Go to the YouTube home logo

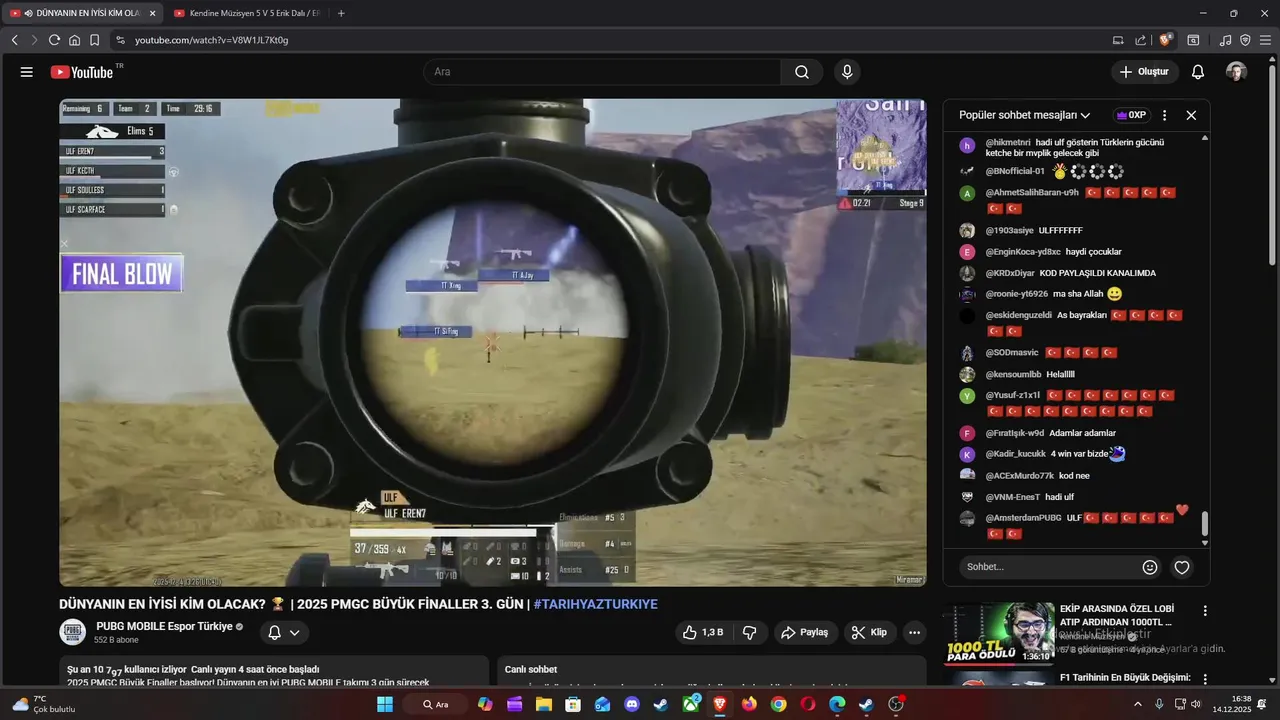tap(82, 72)
